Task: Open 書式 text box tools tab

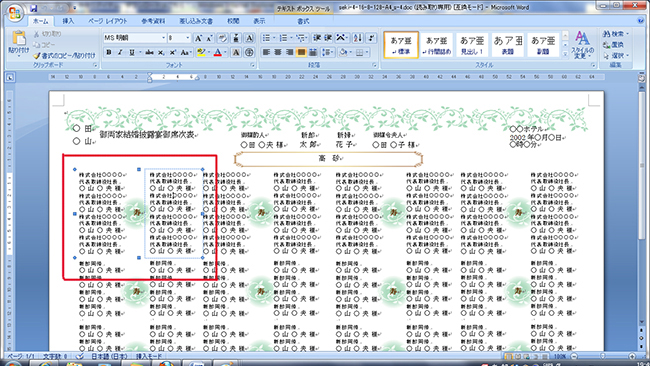Action: pyautogui.click(x=303, y=21)
